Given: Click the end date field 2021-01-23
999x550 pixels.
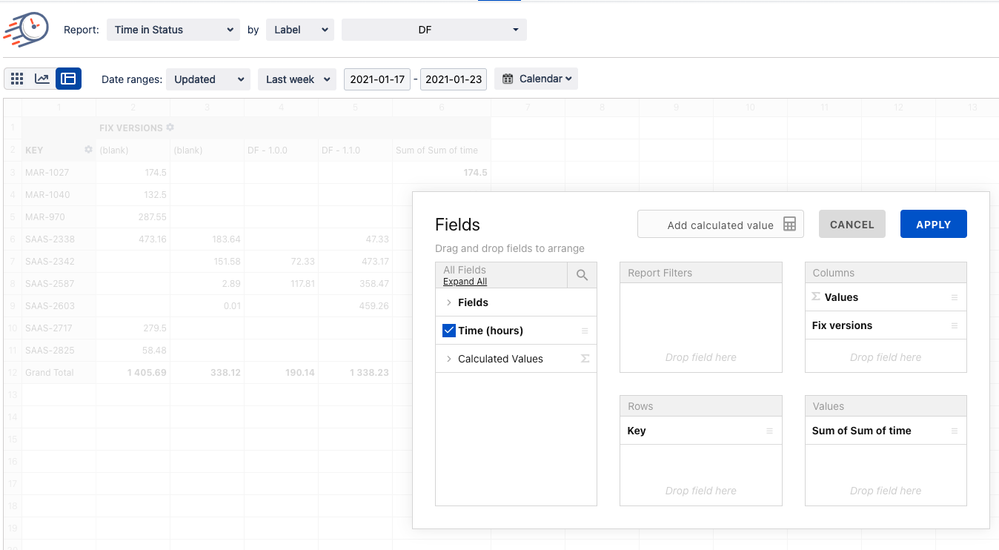Looking at the screenshot, I should 454,79.
